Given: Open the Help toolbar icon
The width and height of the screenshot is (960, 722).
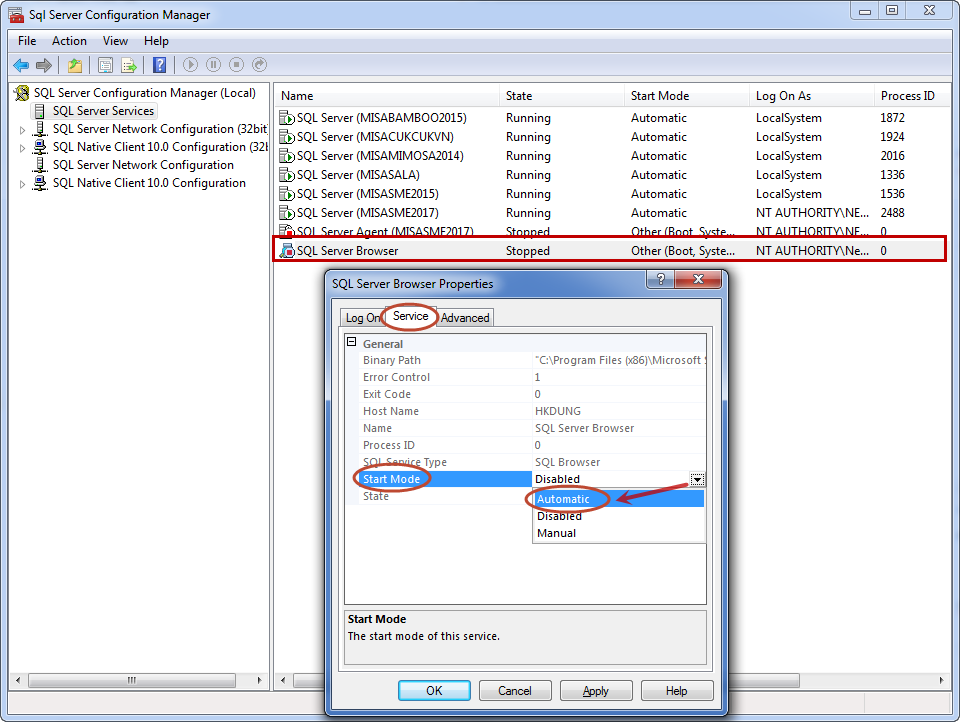Looking at the screenshot, I should click(x=161, y=65).
